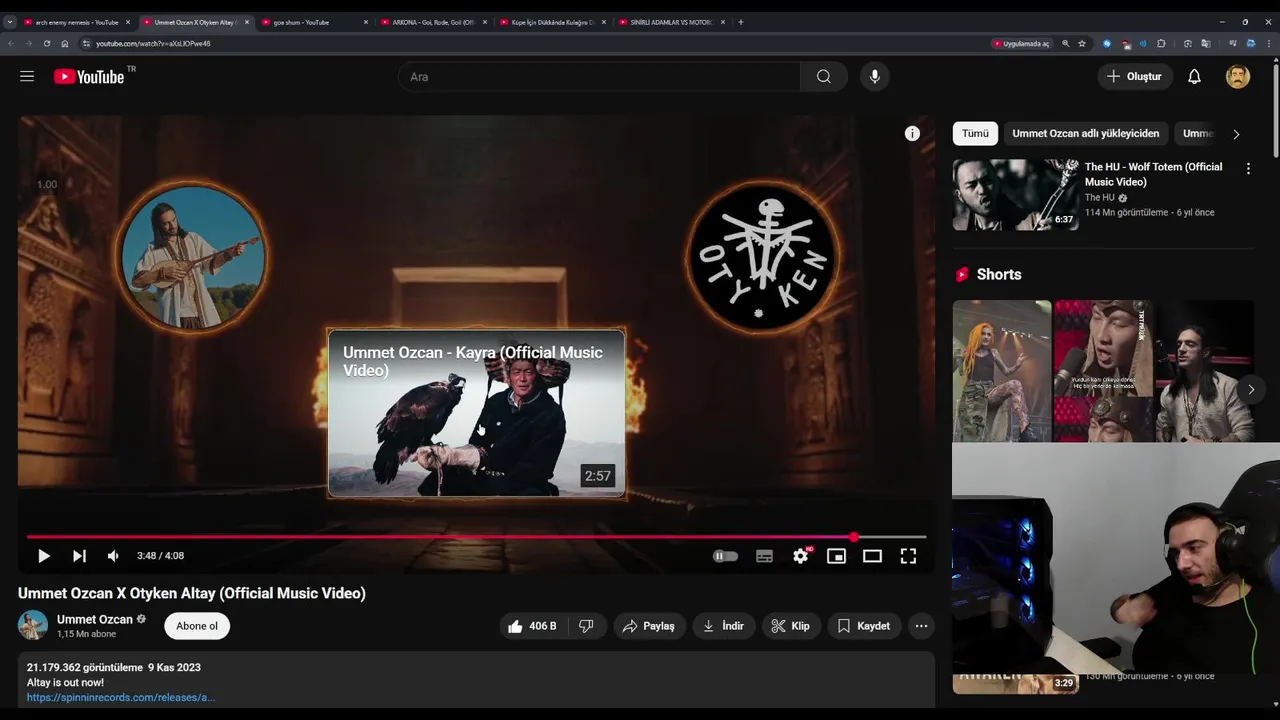
Task: Open Chrome three-dot menu
Action: click(1269, 44)
